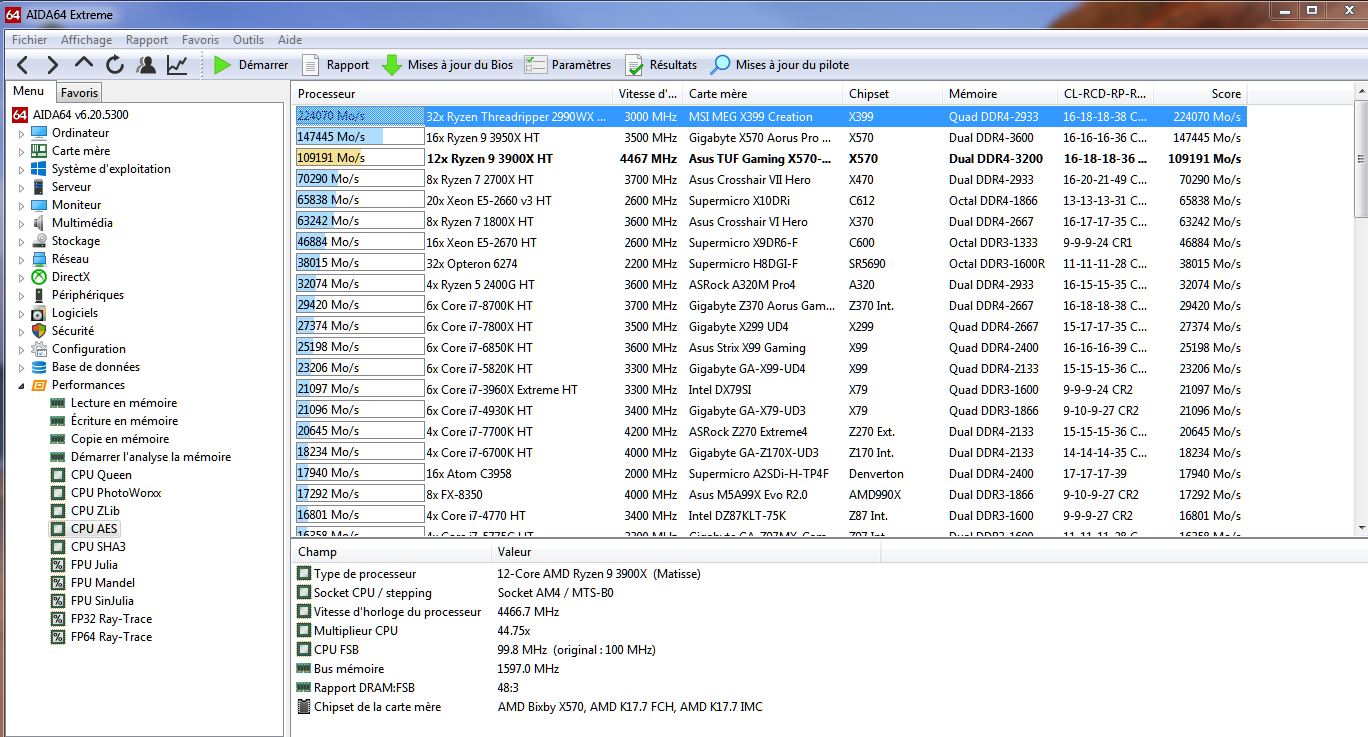Image resolution: width=1368 pixels, height=737 pixels.
Task: Open Résultats in the toolbar
Action: (661, 65)
